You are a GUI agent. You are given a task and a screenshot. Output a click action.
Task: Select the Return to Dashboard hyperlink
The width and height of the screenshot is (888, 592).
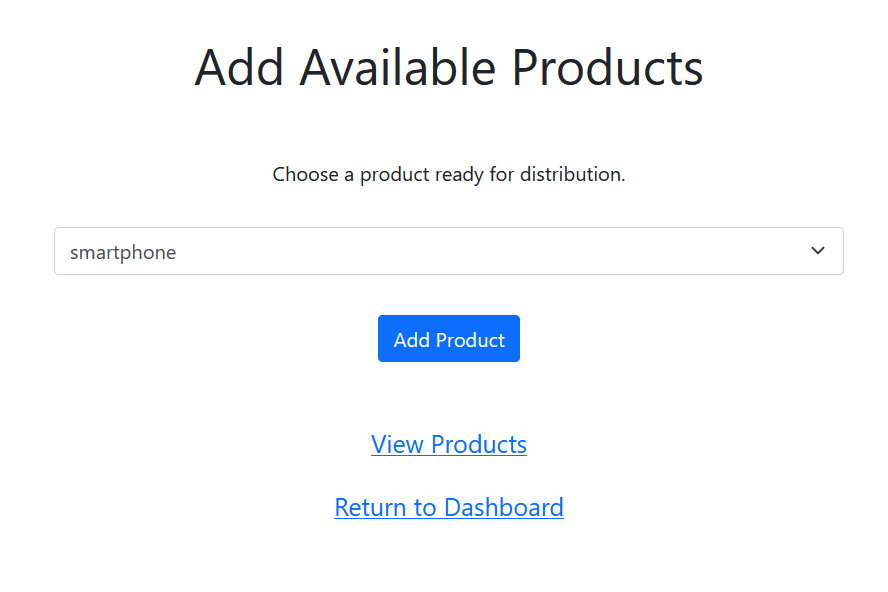click(448, 507)
